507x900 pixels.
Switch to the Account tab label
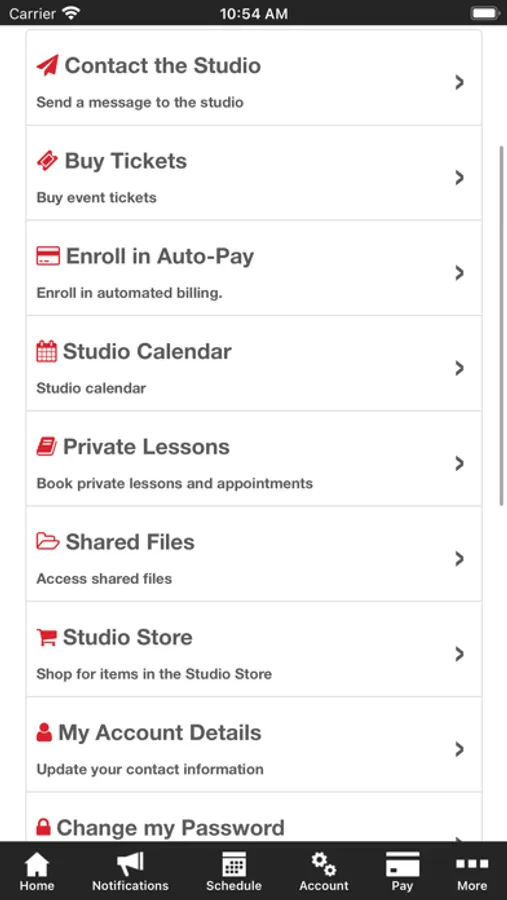324,886
